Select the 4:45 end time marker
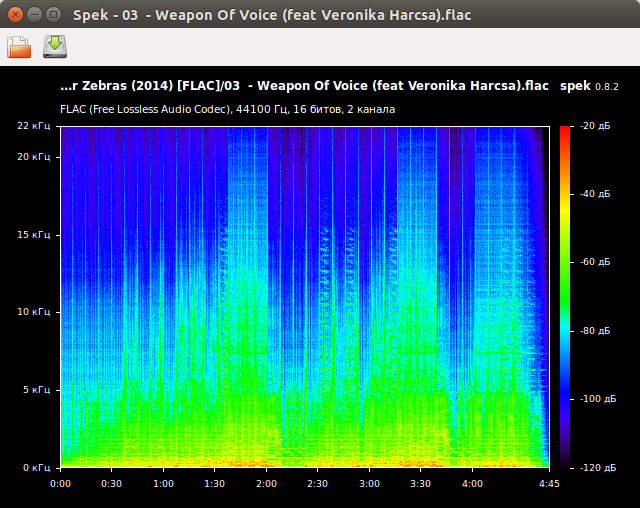 coord(549,483)
